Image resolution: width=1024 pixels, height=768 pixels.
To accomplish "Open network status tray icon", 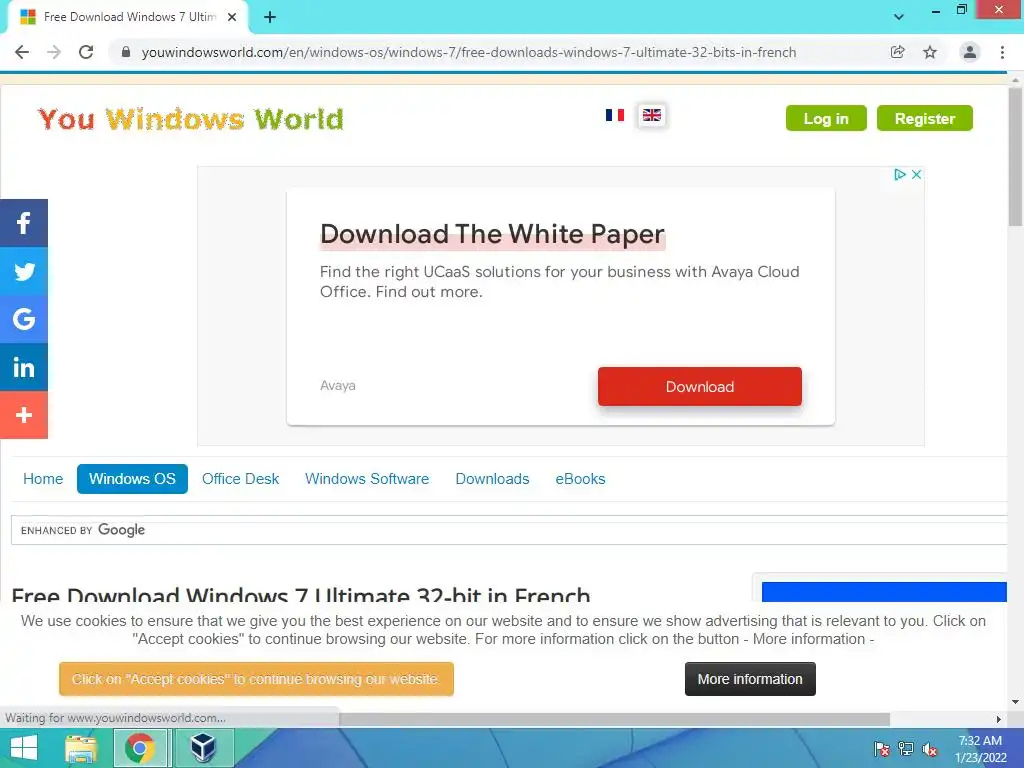I will [906, 749].
